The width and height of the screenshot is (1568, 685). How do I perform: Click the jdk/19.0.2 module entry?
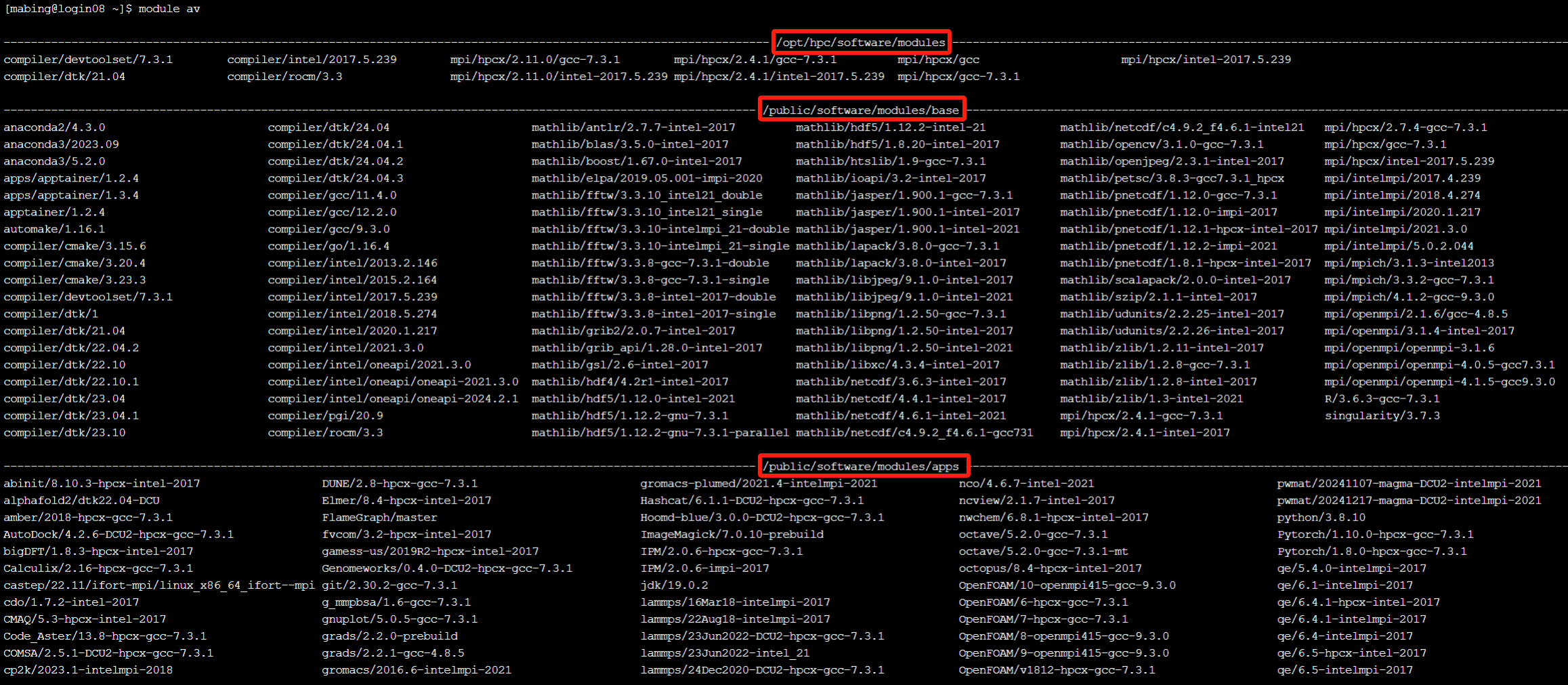coord(674,585)
